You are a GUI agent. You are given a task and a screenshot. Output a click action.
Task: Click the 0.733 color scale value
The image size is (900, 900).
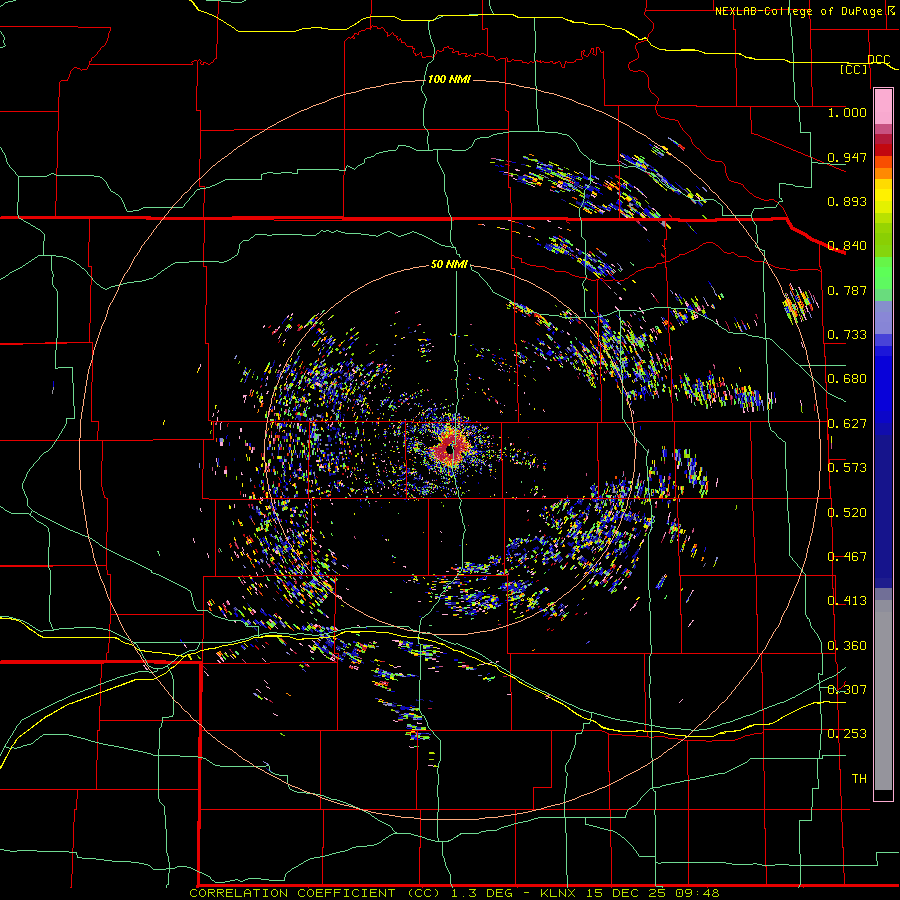(x=847, y=335)
